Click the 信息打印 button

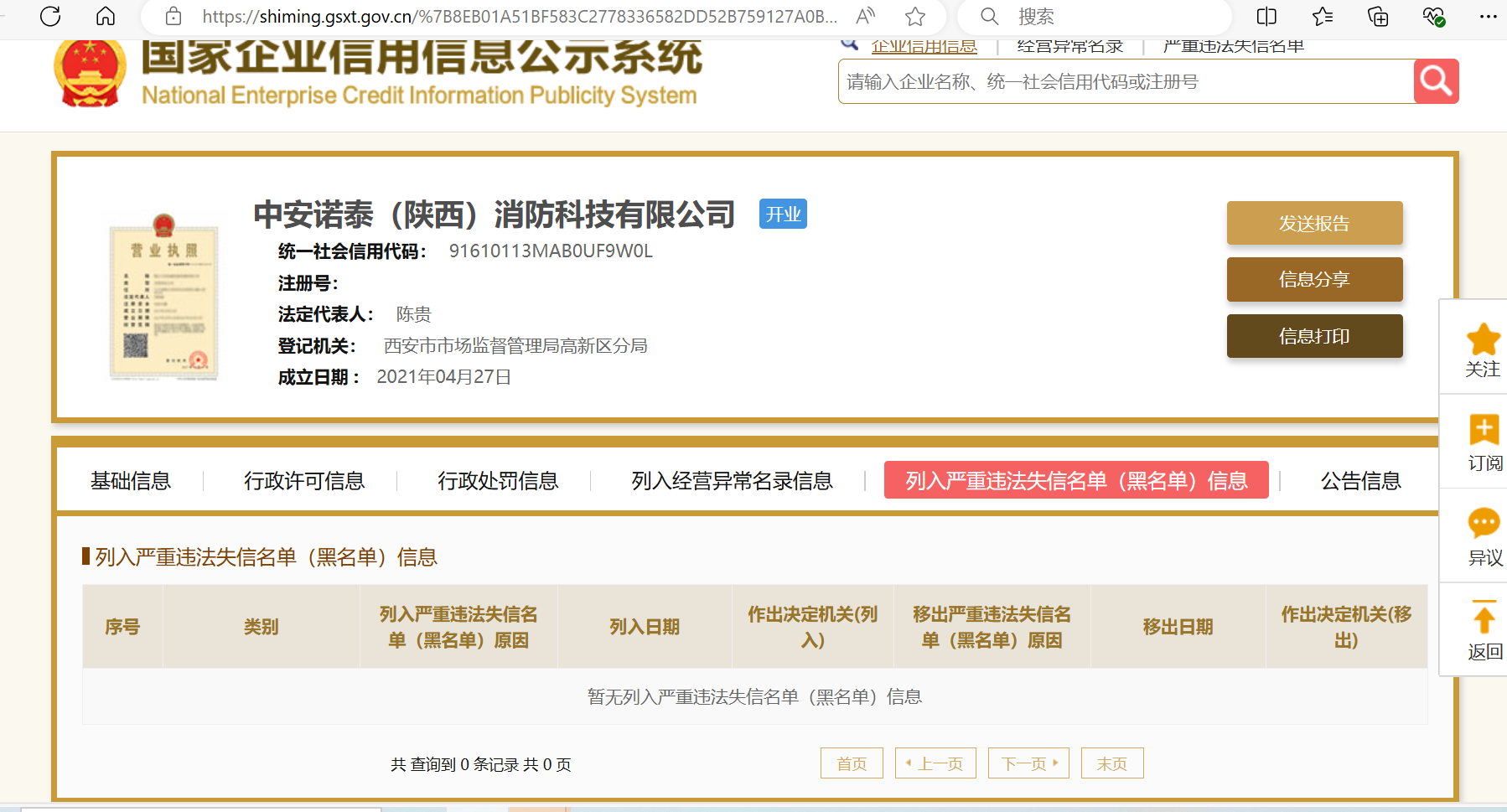click(1314, 336)
